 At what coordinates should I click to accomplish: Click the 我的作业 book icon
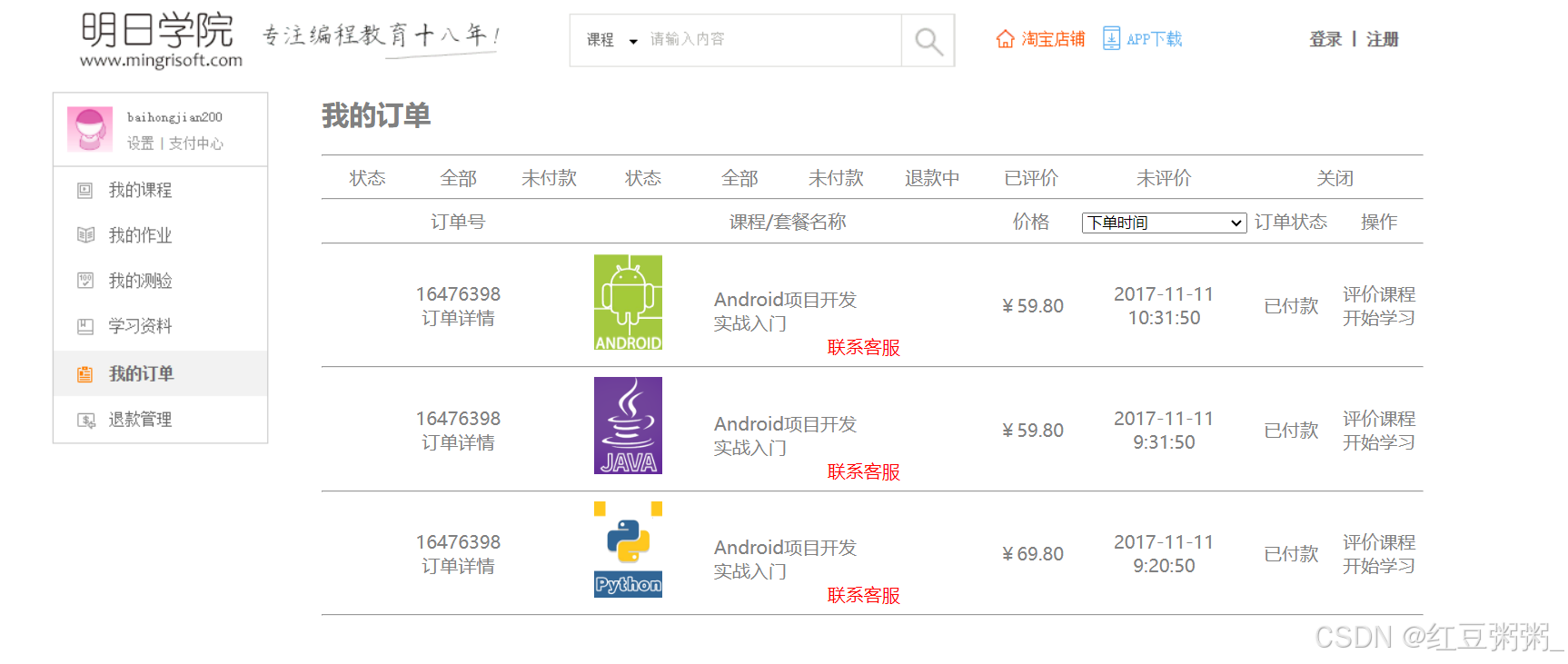click(x=85, y=235)
